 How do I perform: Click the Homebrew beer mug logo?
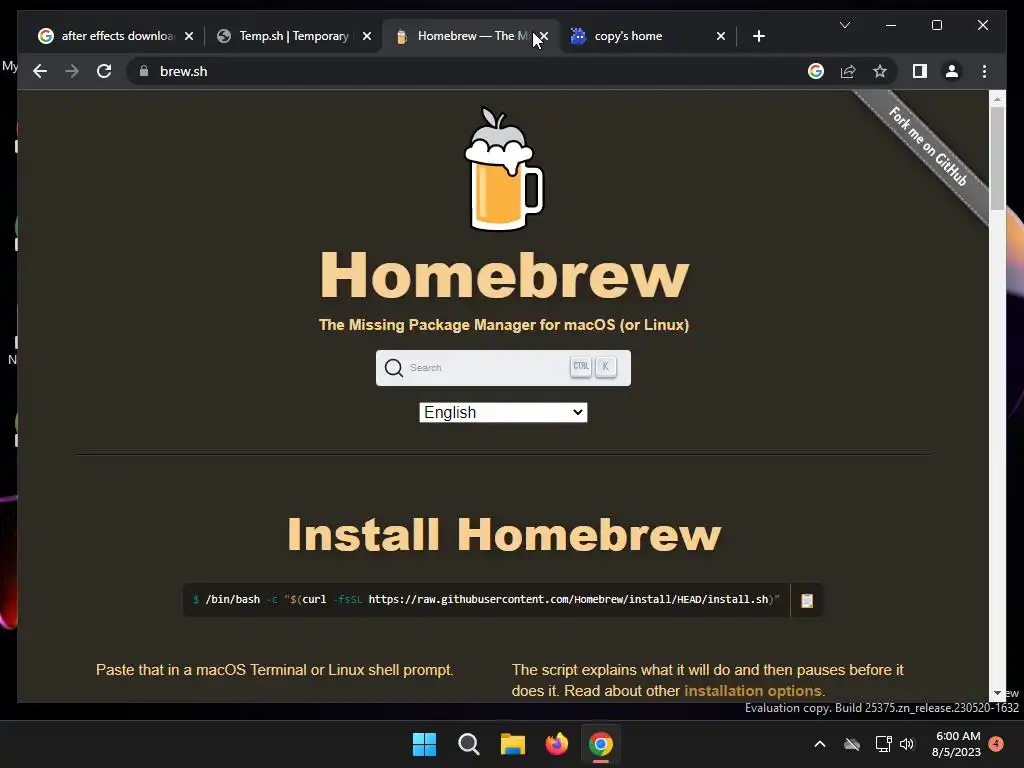pyautogui.click(x=503, y=169)
